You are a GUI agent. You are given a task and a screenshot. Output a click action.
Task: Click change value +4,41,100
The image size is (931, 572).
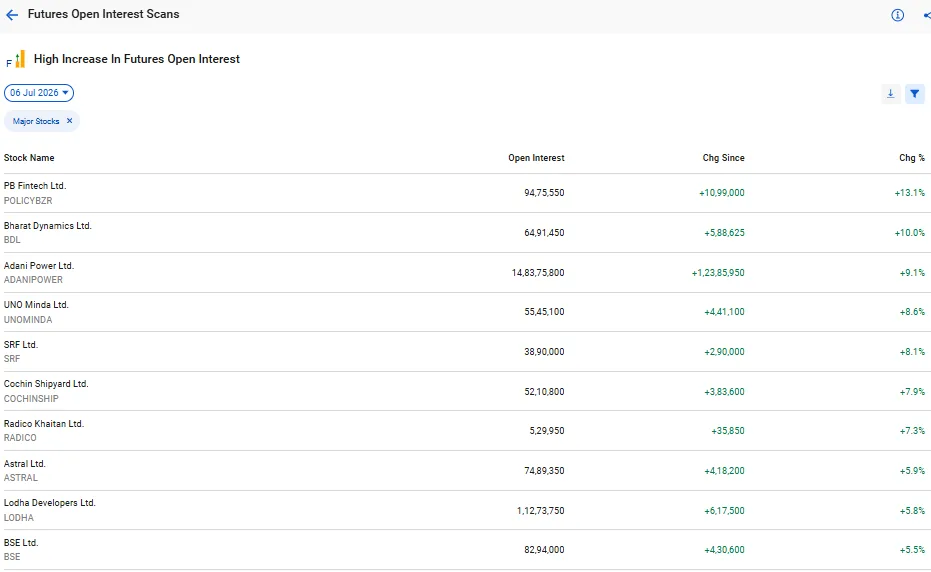pyautogui.click(x=724, y=312)
